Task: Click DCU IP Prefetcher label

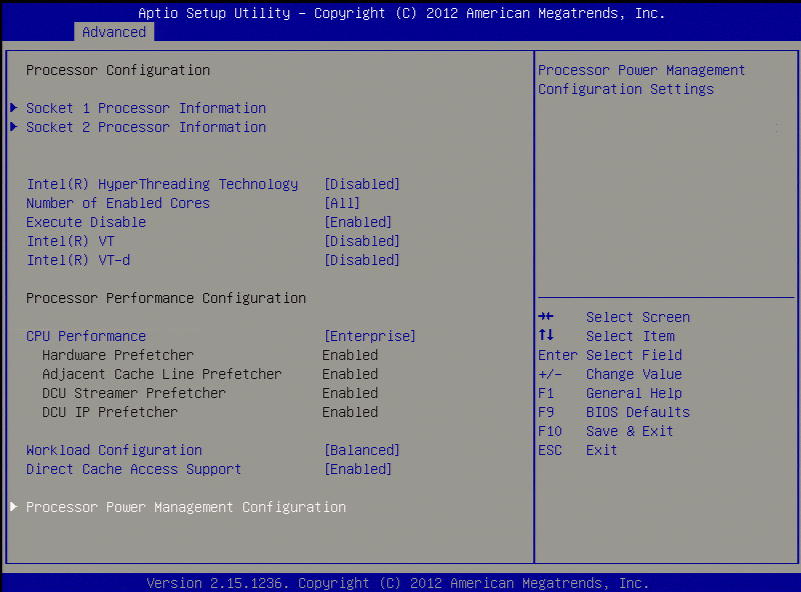Action: click(x=110, y=412)
